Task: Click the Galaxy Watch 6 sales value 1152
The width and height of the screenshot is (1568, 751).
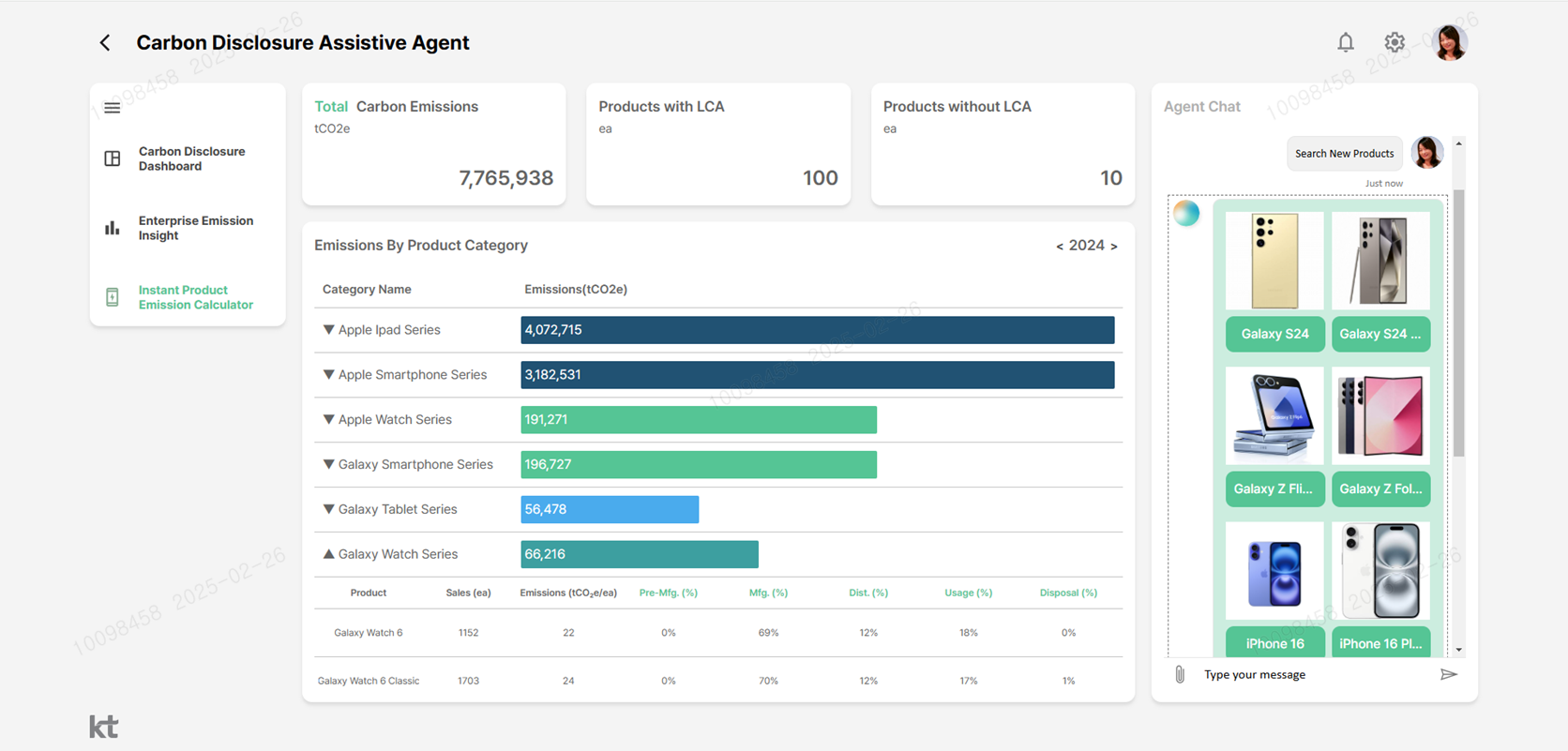Action: pyautogui.click(x=468, y=633)
